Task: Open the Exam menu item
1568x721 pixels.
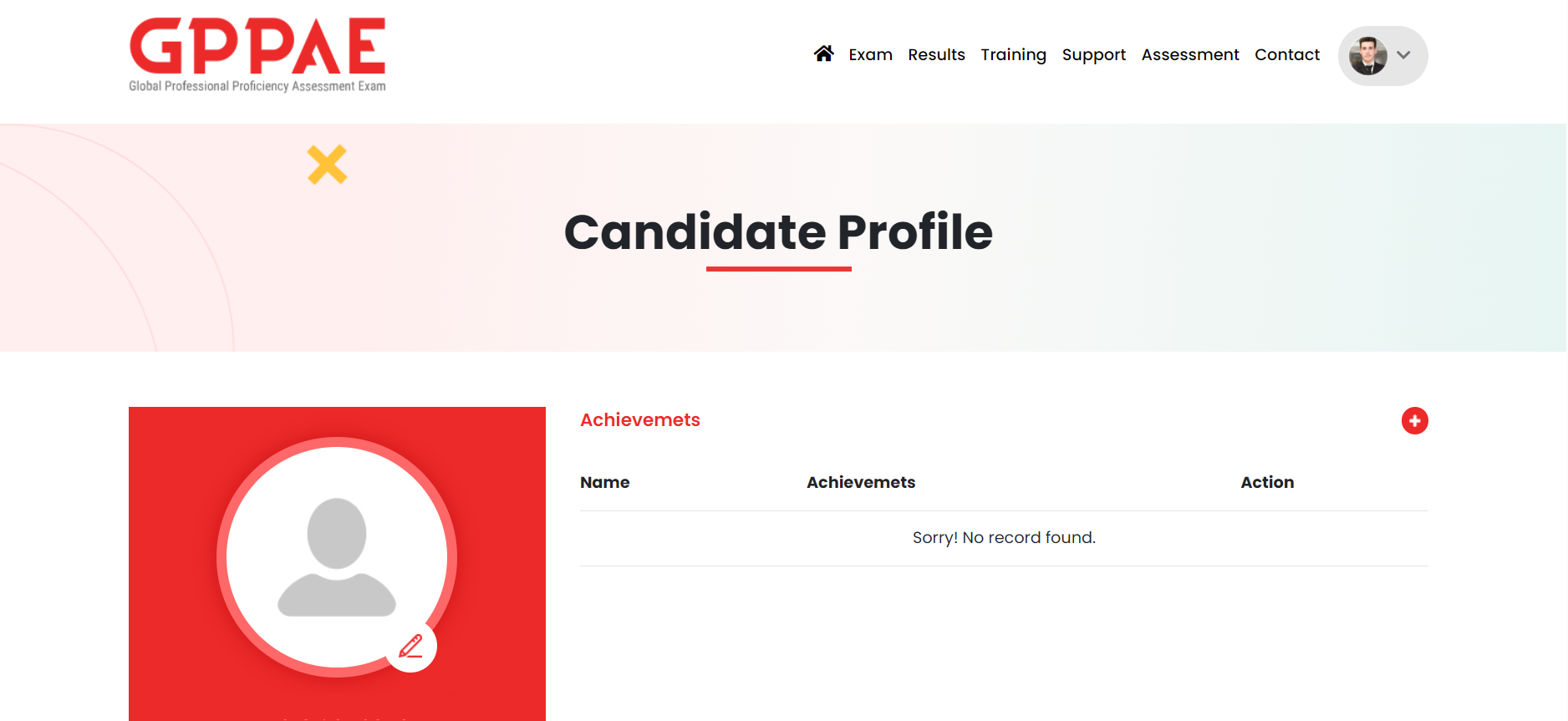Action: [x=870, y=55]
